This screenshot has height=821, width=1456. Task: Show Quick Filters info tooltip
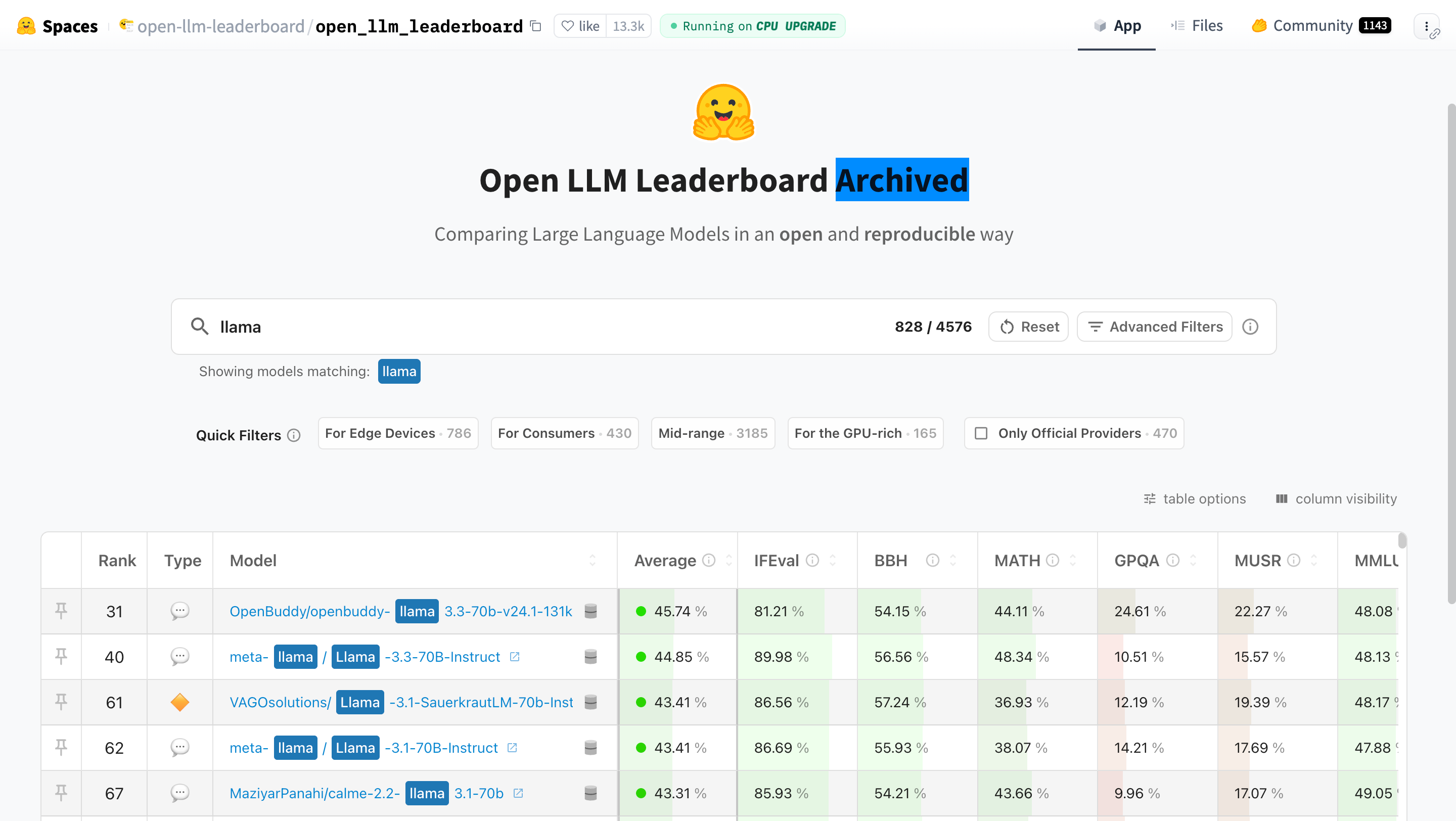point(294,435)
